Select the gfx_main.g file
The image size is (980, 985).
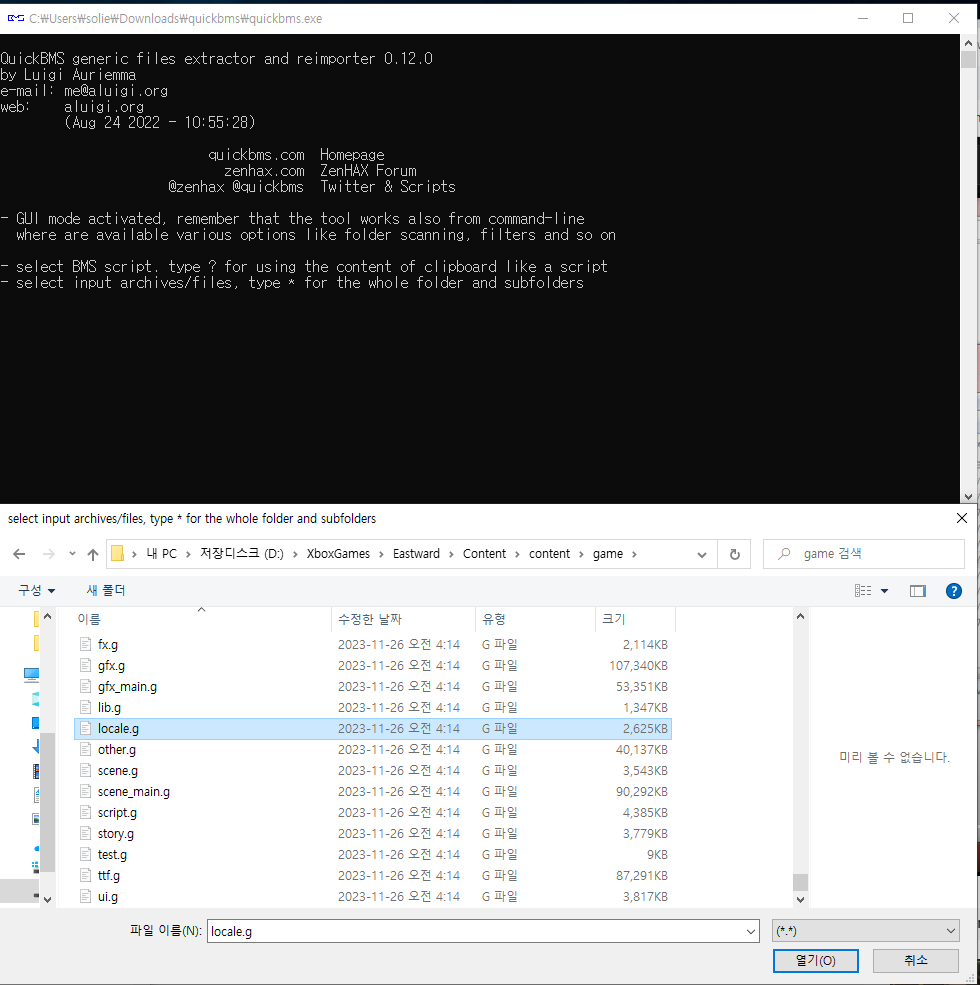pyautogui.click(x=373, y=687)
